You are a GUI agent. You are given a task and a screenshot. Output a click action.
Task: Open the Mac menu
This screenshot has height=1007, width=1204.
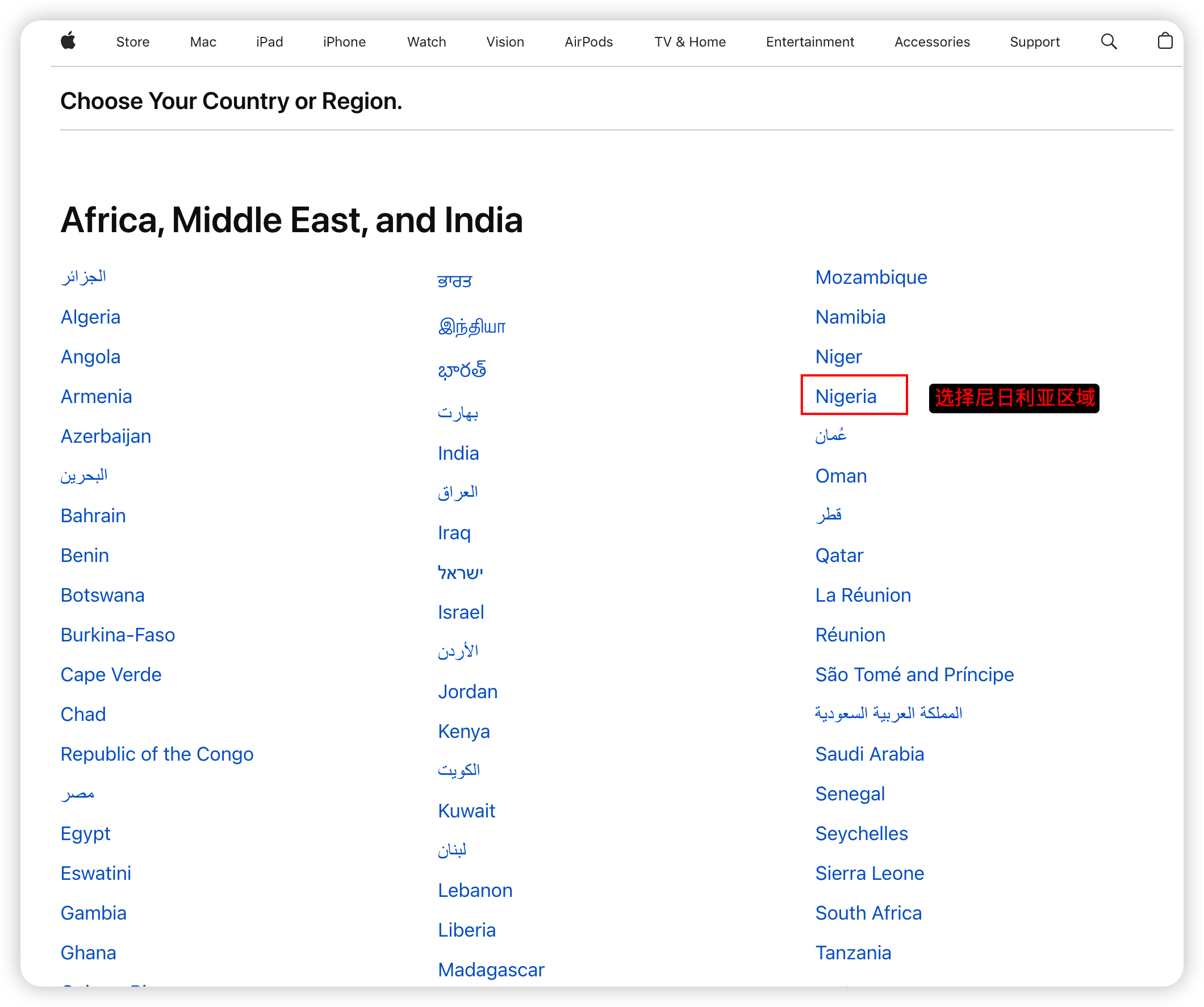203,42
